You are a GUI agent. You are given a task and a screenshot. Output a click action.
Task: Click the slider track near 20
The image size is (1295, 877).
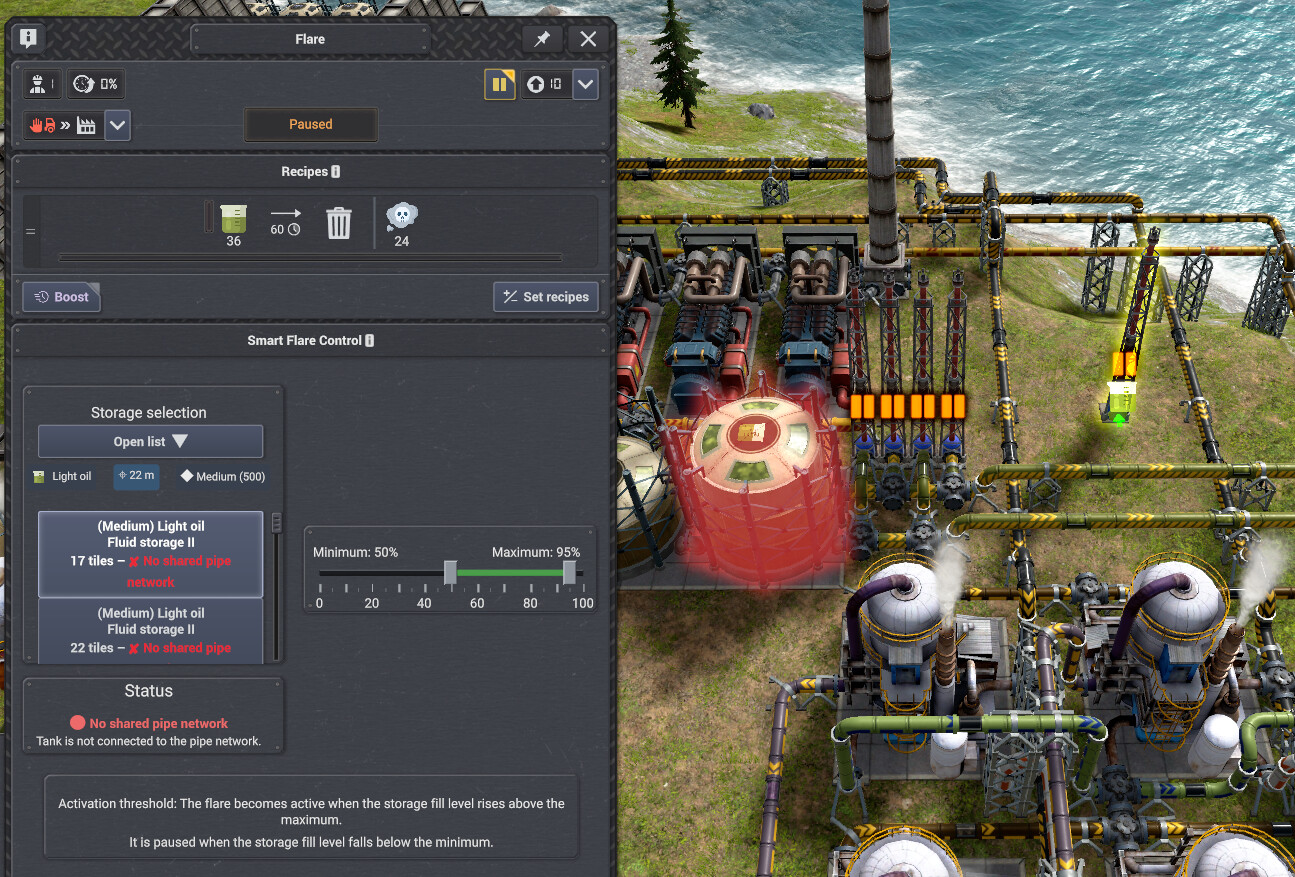[372, 573]
